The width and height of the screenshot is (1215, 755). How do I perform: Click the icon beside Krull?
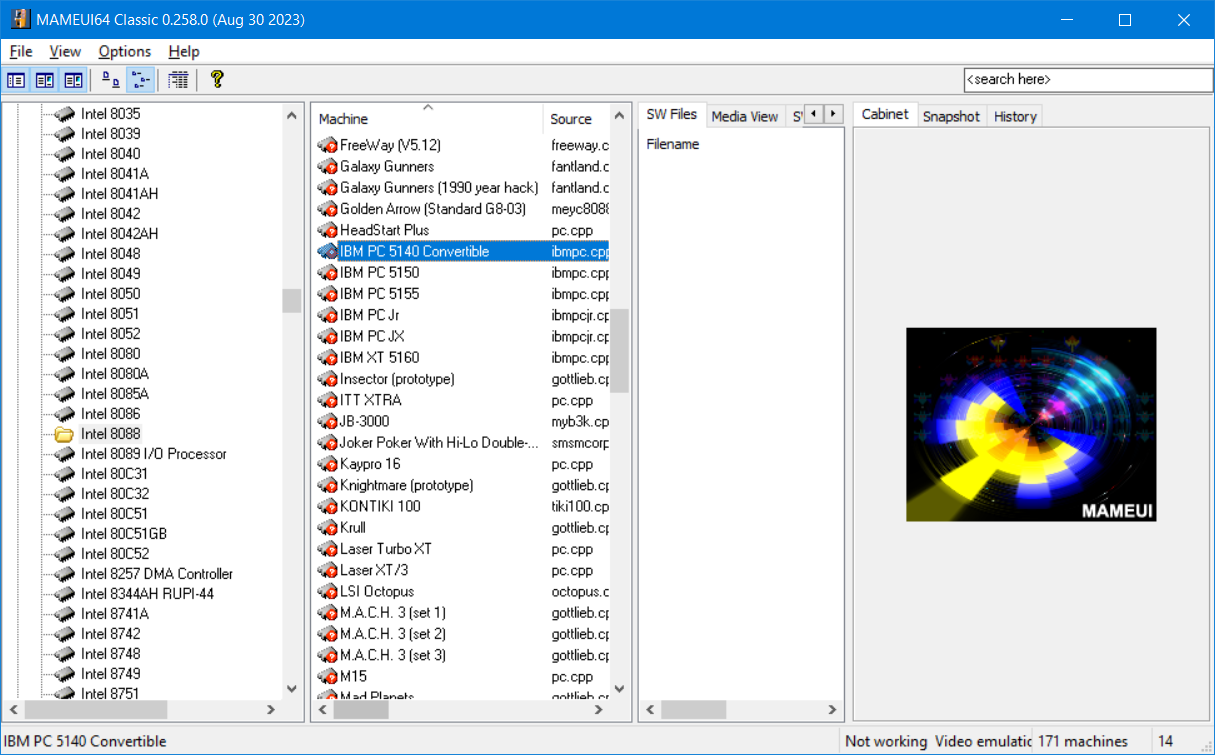[x=327, y=527]
